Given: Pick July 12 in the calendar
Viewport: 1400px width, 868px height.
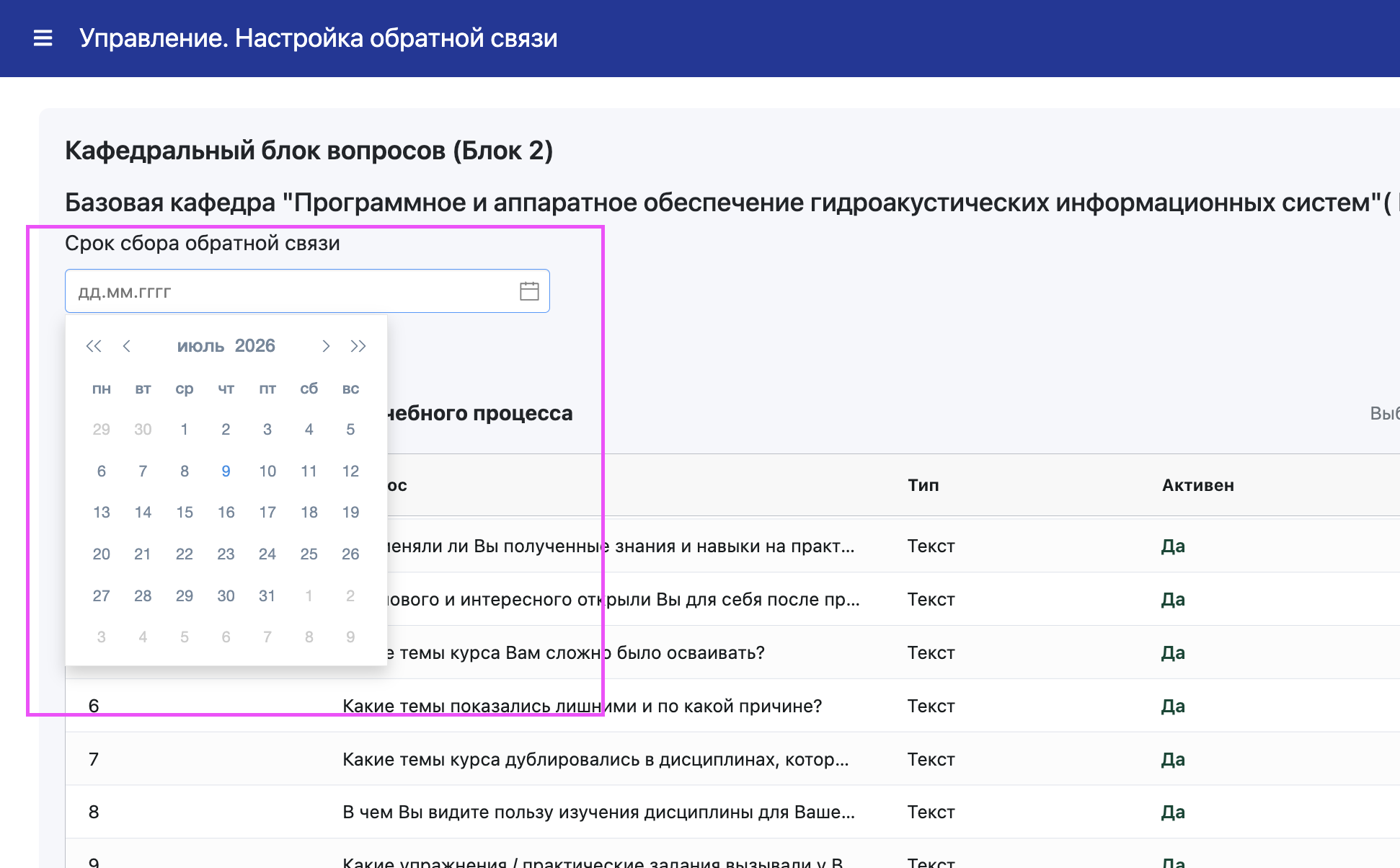Looking at the screenshot, I should pyautogui.click(x=350, y=471).
